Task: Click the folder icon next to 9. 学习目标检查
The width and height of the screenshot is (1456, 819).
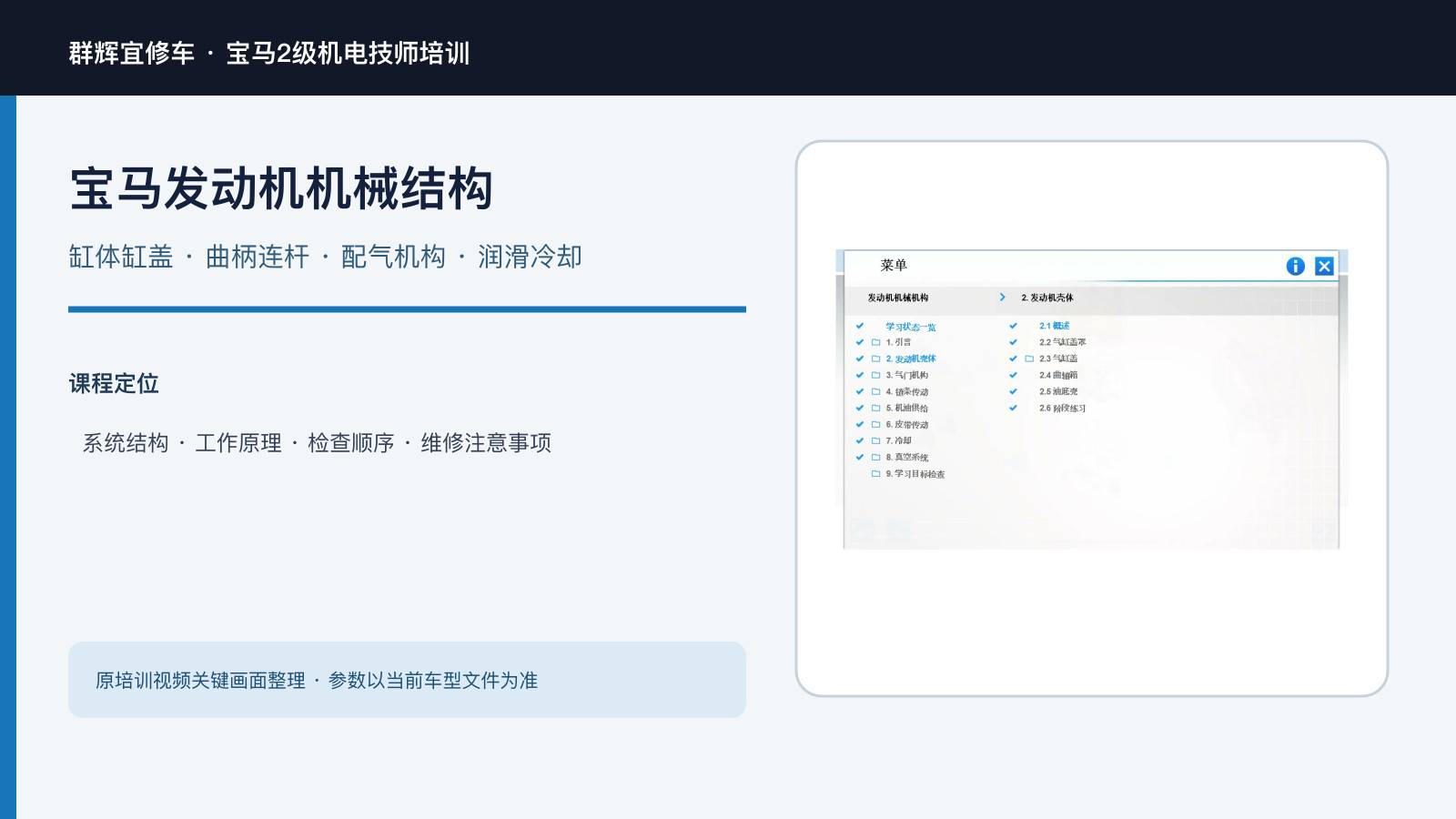Action: (x=875, y=473)
